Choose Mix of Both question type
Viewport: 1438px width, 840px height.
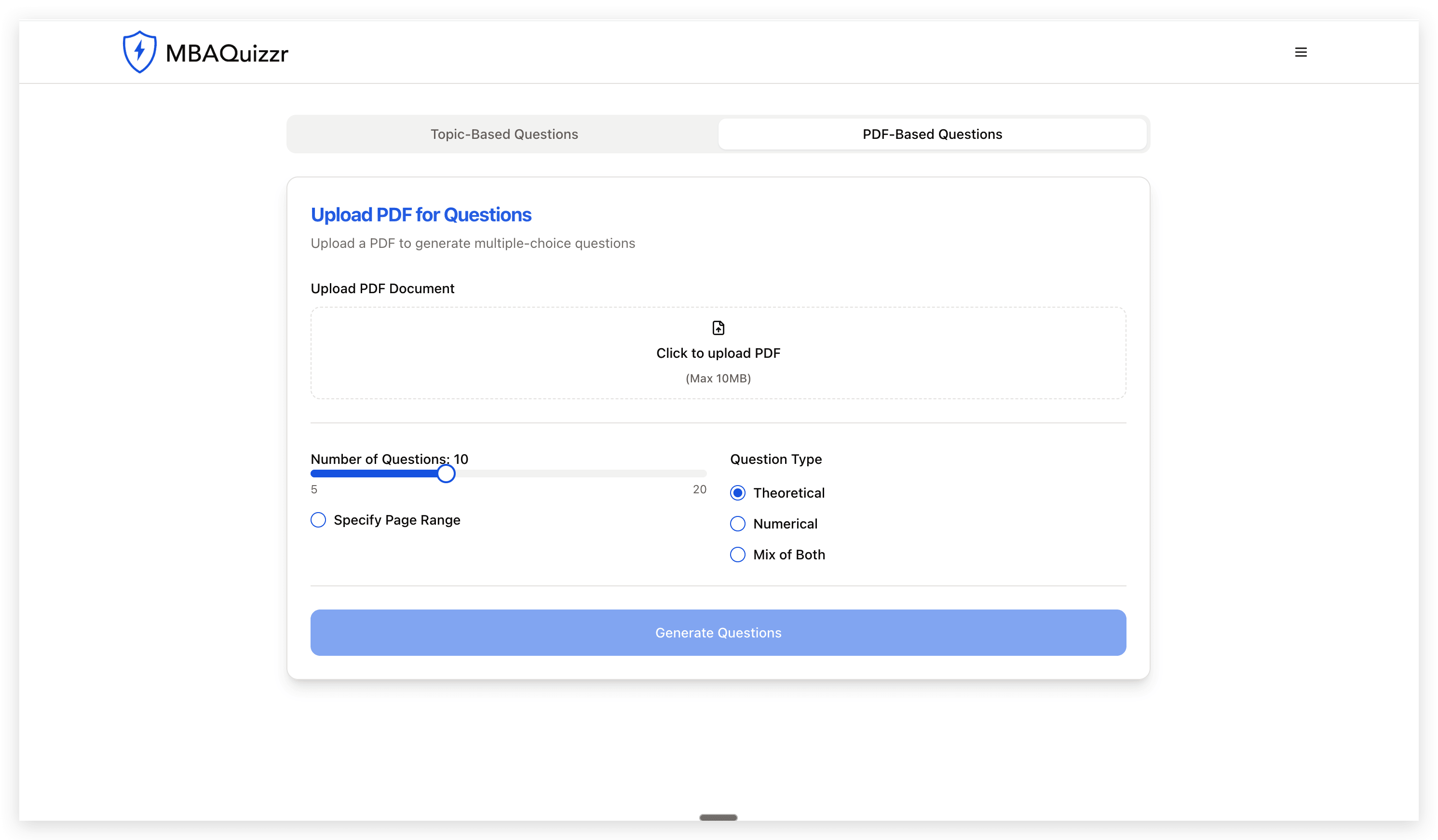737,554
